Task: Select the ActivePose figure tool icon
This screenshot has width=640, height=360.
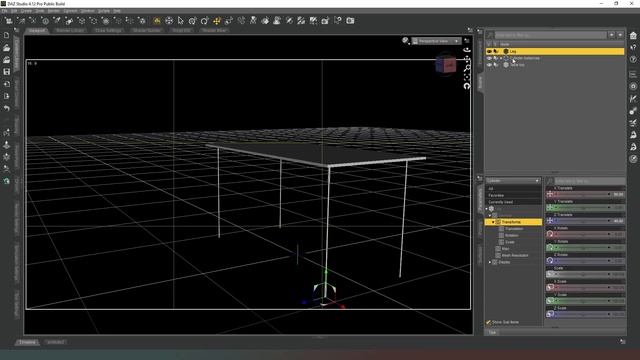Action: [253, 21]
